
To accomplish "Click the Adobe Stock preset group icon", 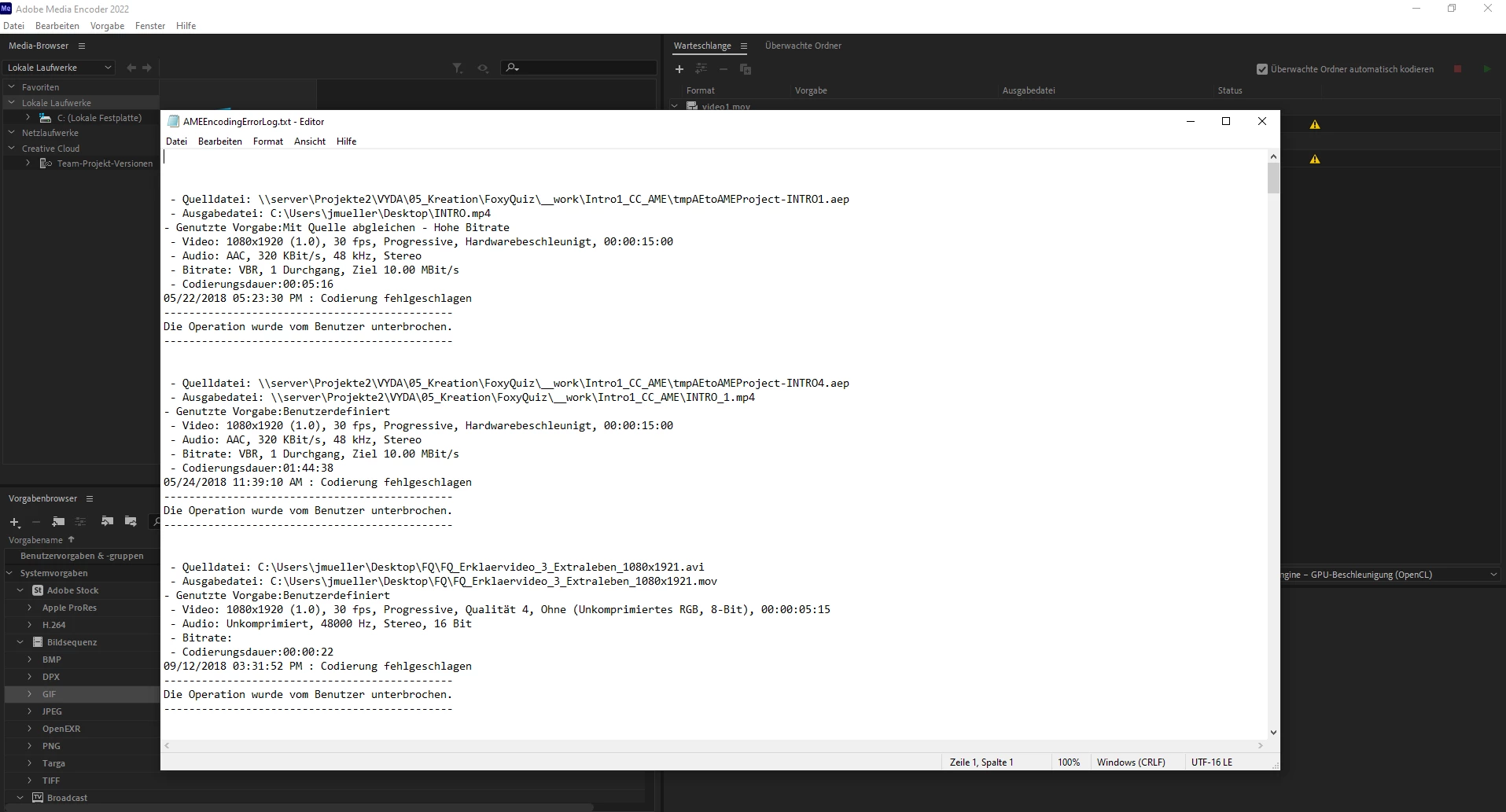I will click(x=38, y=590).
